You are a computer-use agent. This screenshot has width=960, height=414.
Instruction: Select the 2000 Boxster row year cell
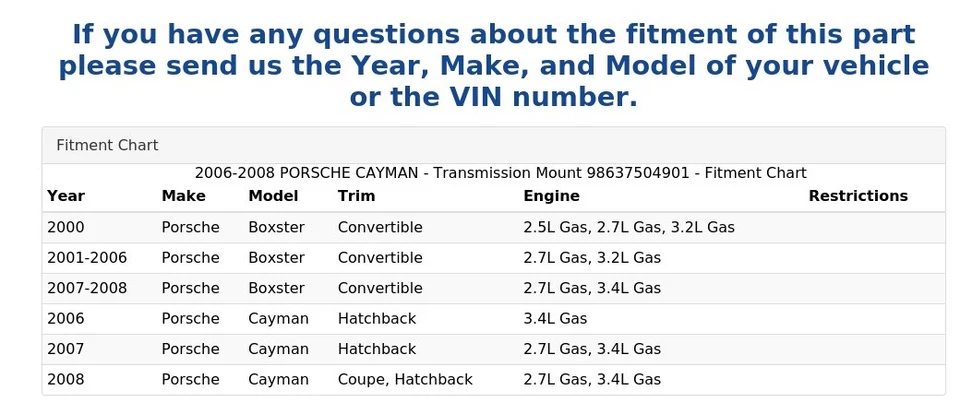(x=66, y=227)
